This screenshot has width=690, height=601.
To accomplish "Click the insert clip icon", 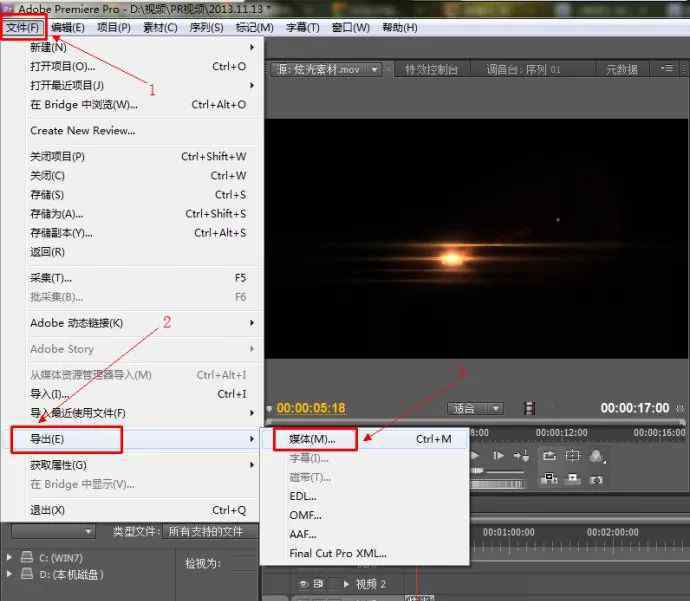I will click(549, 479).
